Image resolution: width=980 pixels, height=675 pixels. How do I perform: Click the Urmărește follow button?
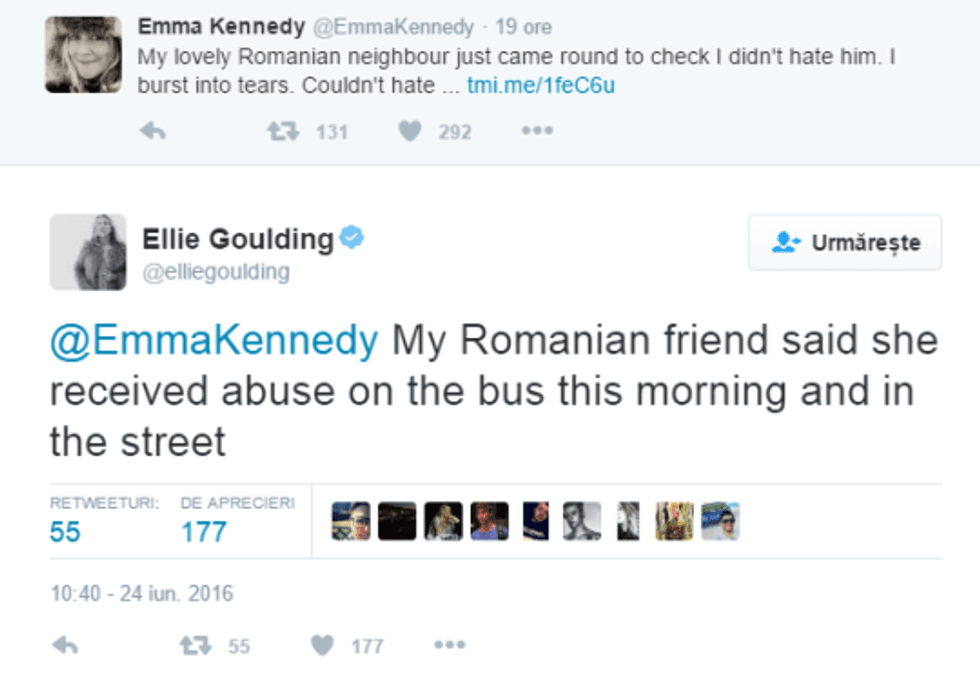845,242
